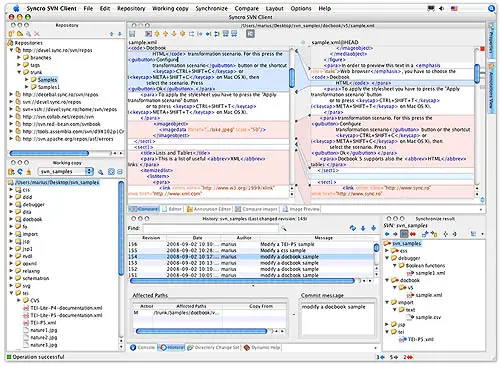The width and height of the screenshot is (500, 368).
Task: Click the magnifier icon beside the Find field
Action: (x=284, y=228)
